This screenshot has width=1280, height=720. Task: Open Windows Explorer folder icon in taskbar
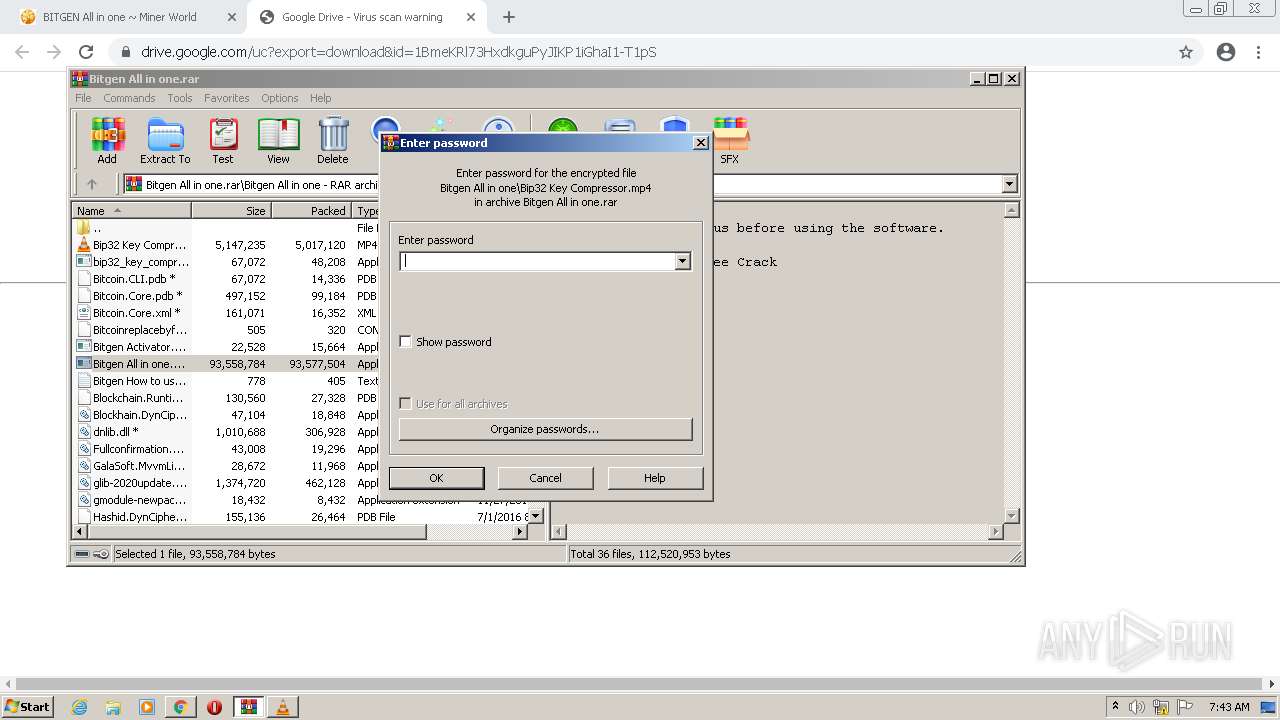coord(113,707)
